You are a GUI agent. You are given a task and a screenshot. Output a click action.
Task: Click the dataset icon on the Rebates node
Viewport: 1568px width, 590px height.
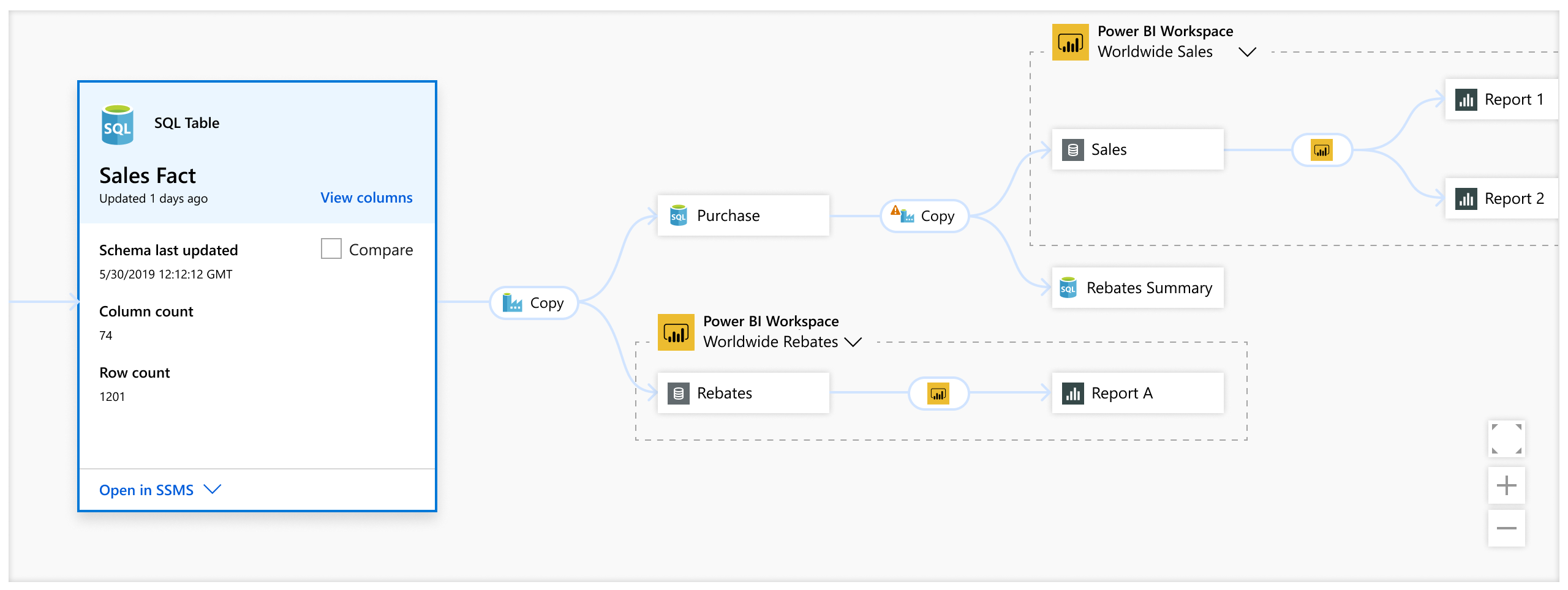pyautogui.click(x=678, y=393)
